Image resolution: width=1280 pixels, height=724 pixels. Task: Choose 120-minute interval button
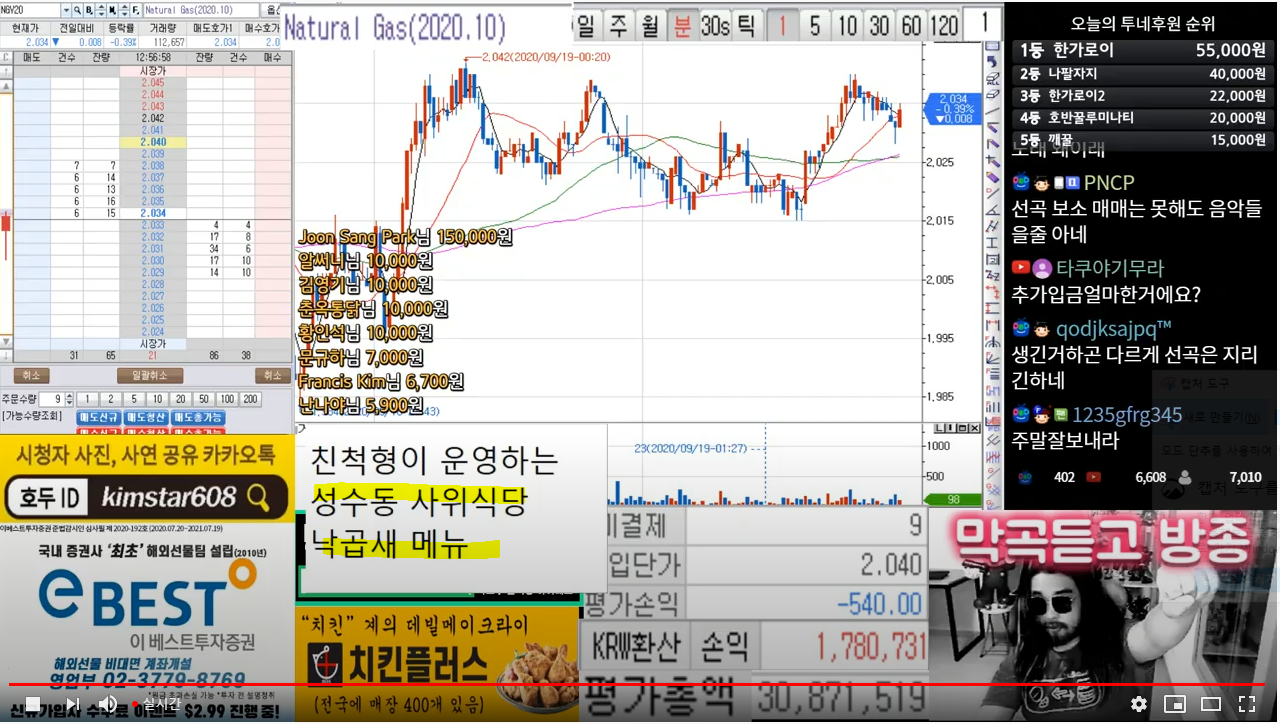pyautogui.click(x=943, y=24)
